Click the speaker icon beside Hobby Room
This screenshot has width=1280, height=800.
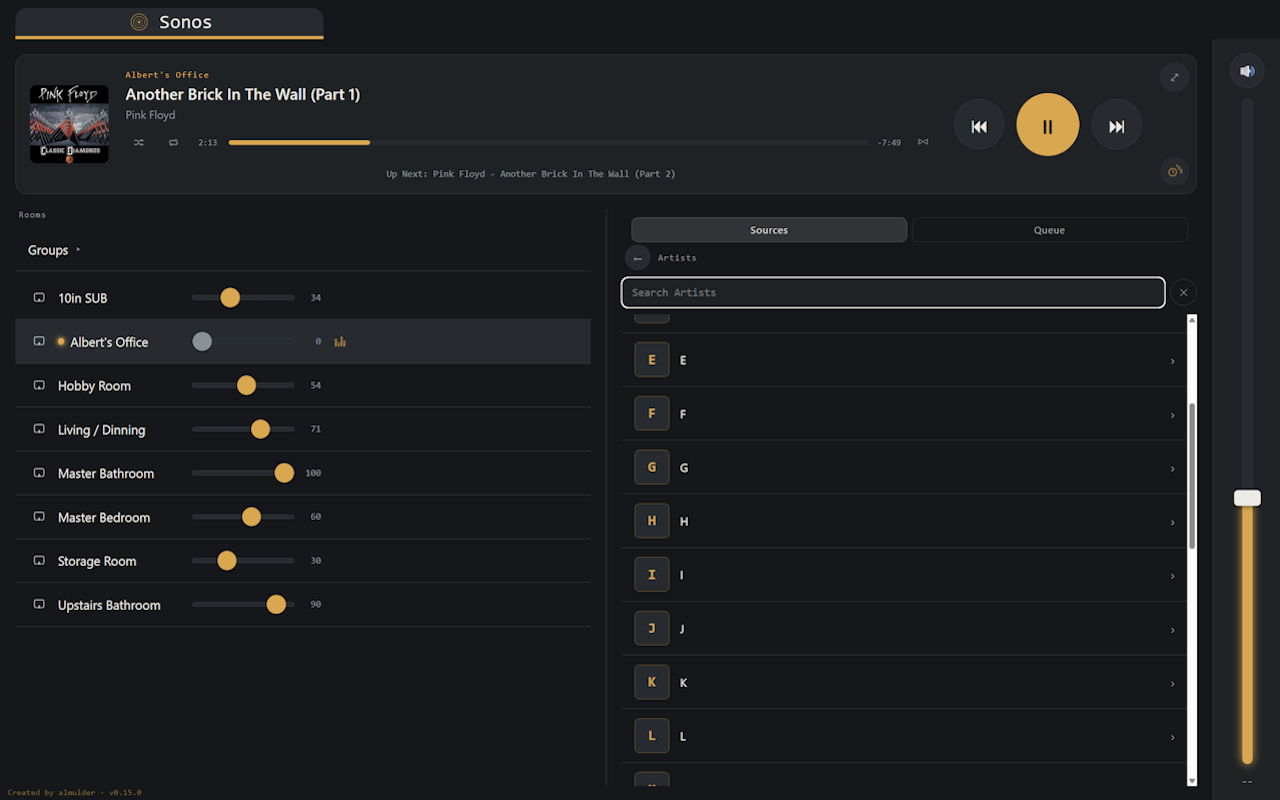[39, 386]
